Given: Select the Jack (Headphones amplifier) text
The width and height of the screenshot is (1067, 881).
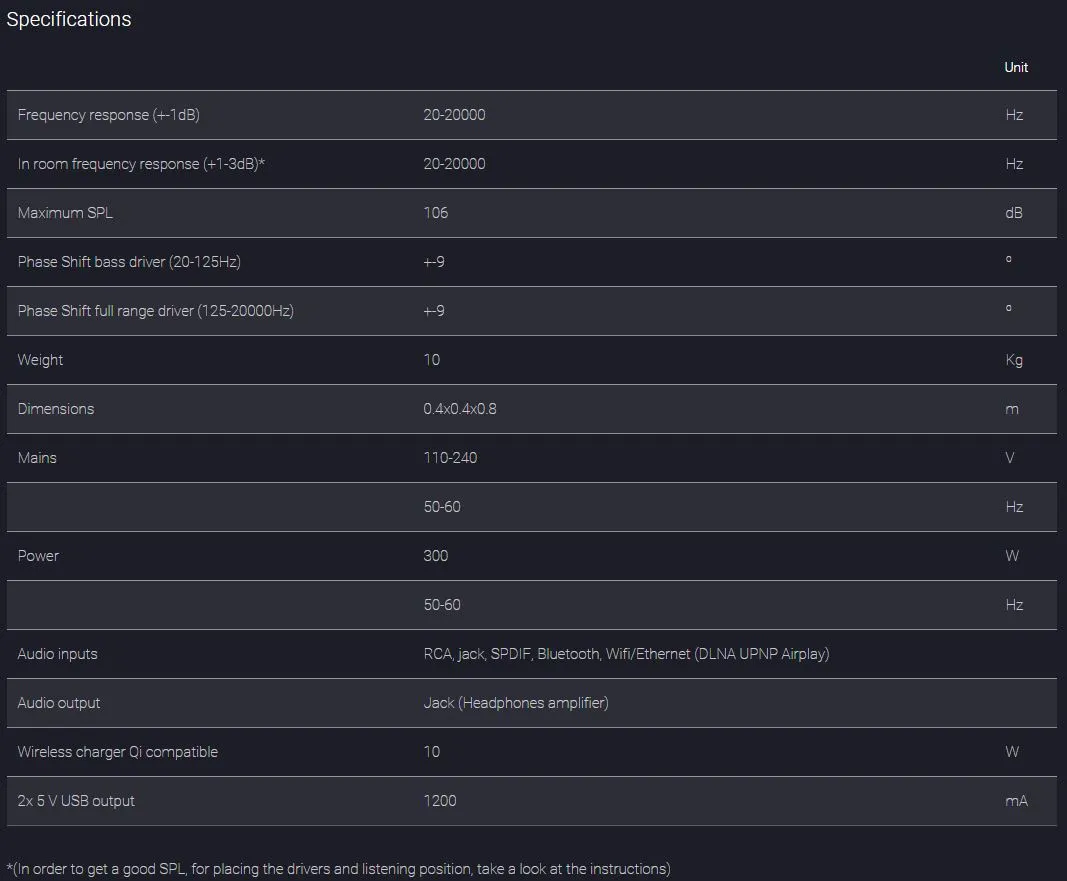Looking at the screenshot, I should pos(516,703).
